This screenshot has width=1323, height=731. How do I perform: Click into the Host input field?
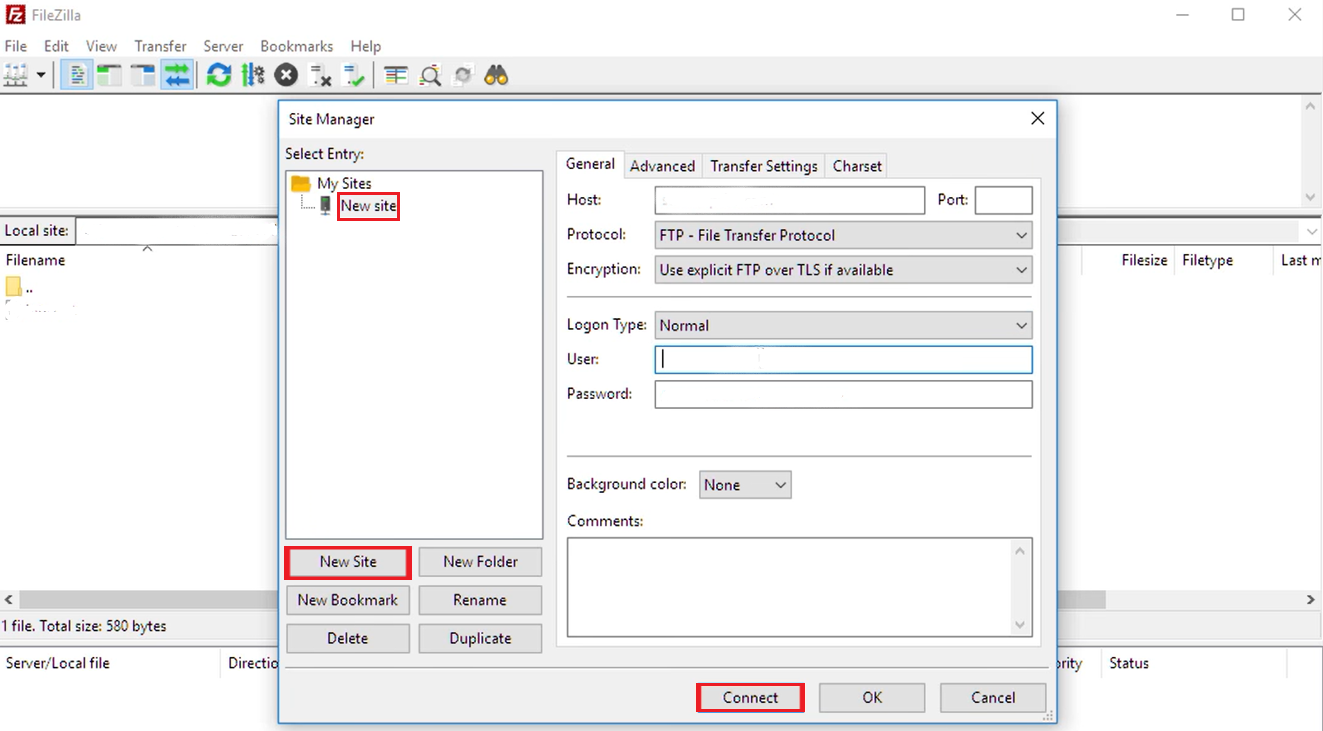tap(789, 200)
